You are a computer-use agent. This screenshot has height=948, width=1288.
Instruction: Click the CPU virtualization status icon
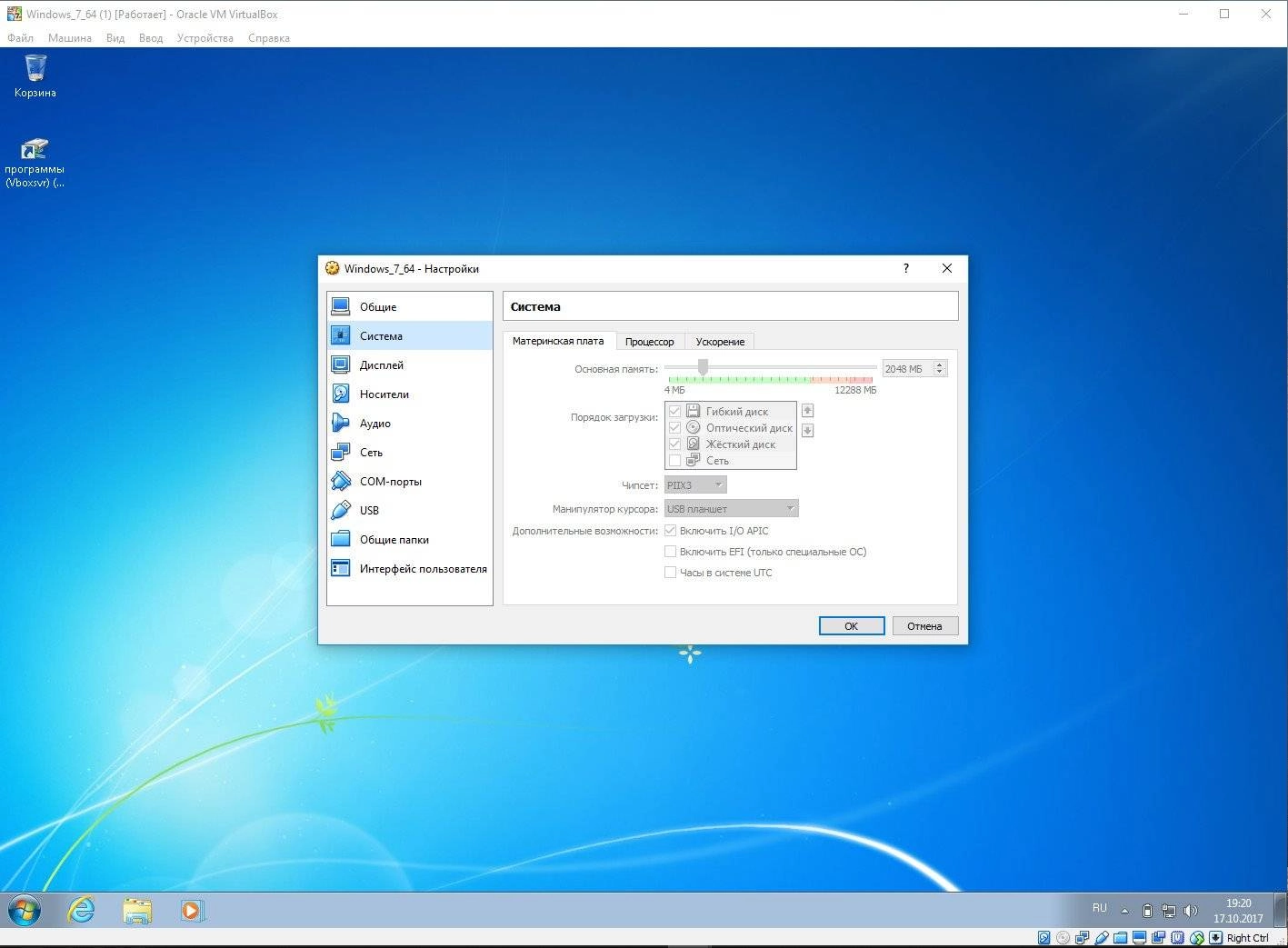coord(1177,938)
